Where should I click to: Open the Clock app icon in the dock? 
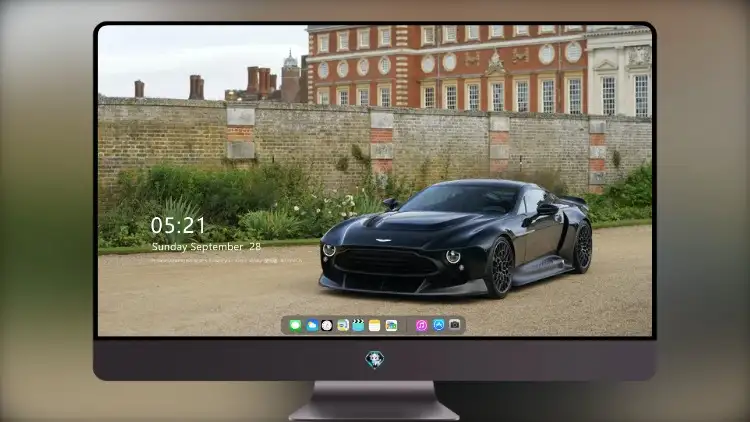click(327, 325)
